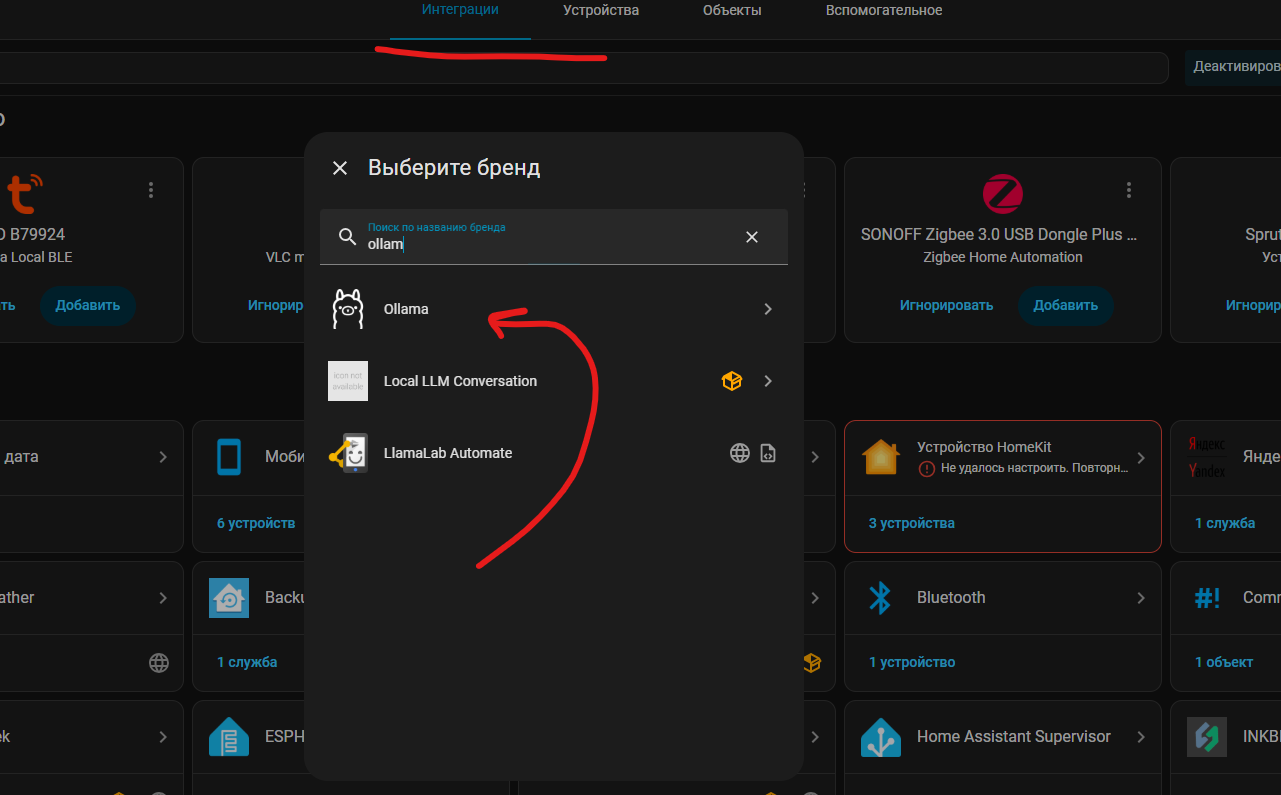Viewport: 1281px width, 795px height.
Task: Click 'Устройство HomeKit' card title
Action: point(984,447)
